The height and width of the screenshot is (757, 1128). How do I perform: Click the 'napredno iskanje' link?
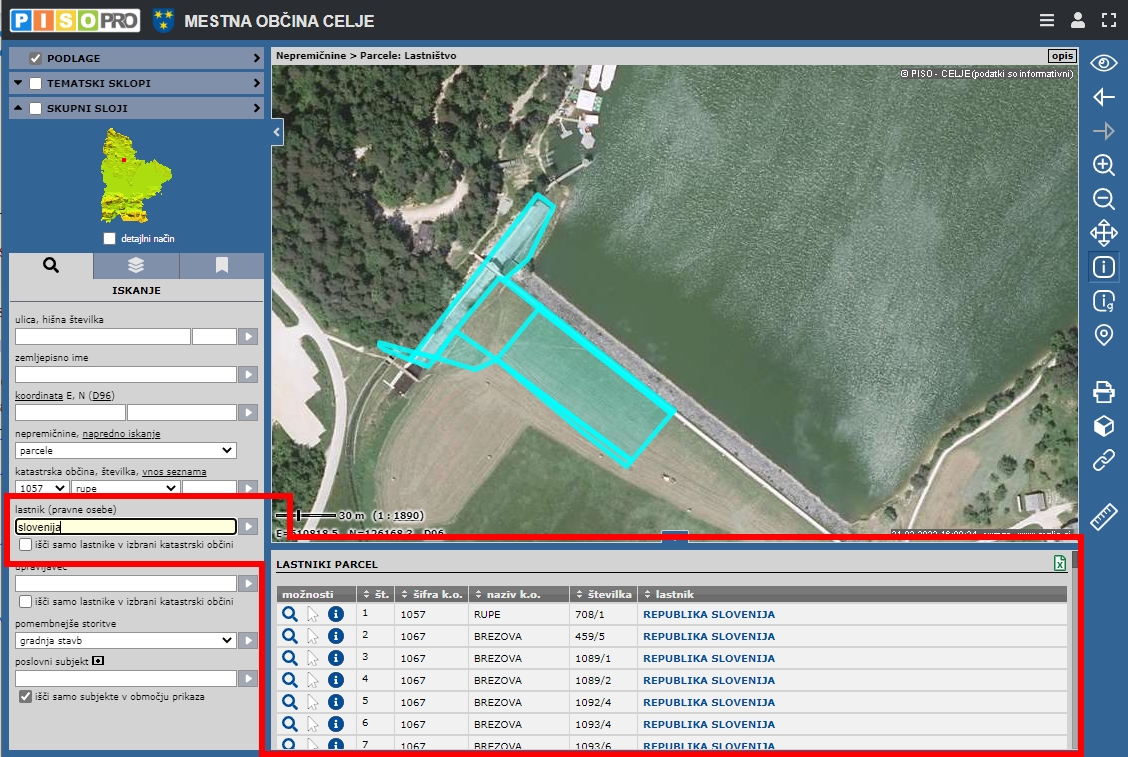(121, 434)
